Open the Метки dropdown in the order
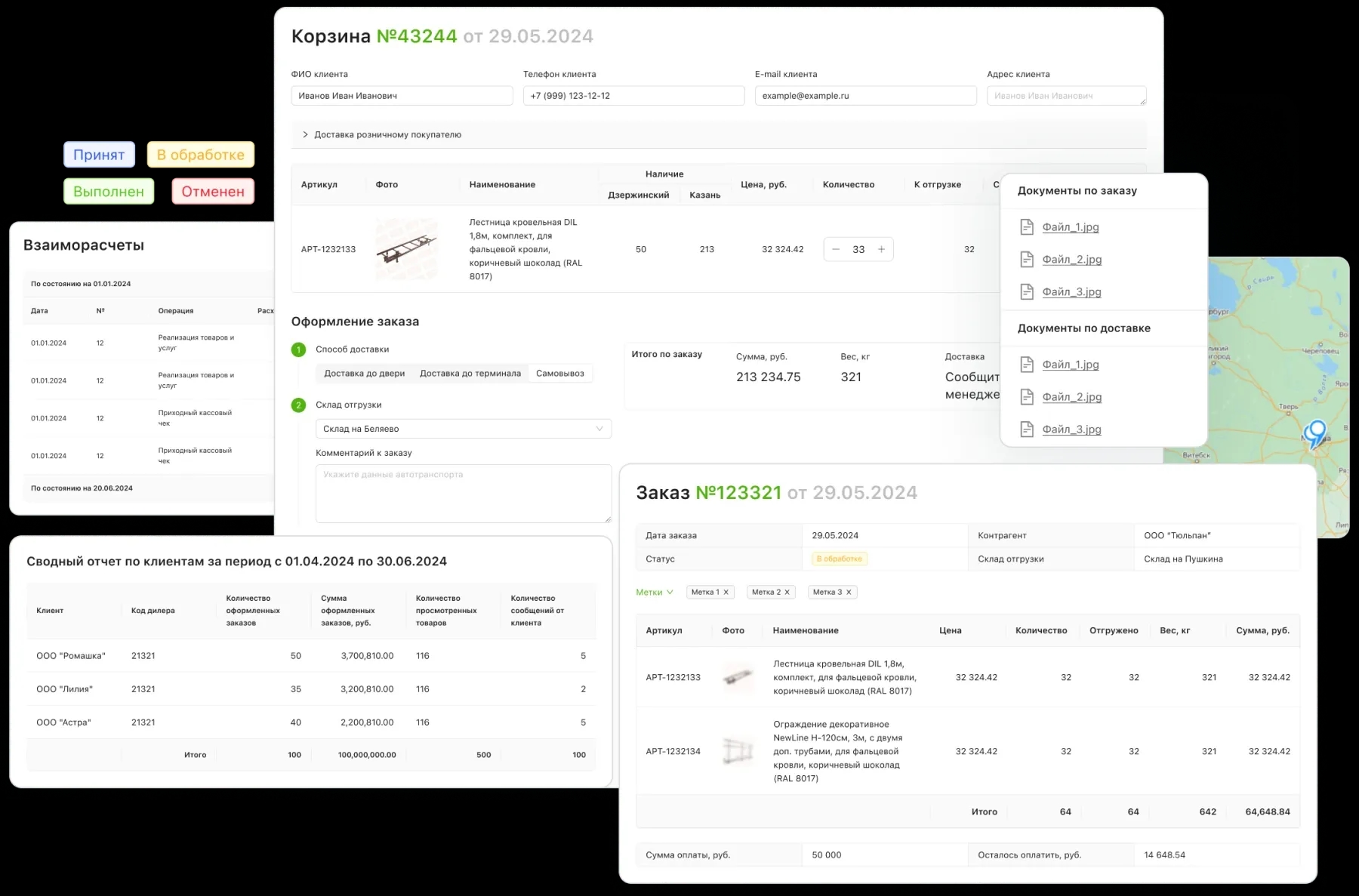Image resolution: width=1359 pixels, height=896 pixels. click(655, 593)
